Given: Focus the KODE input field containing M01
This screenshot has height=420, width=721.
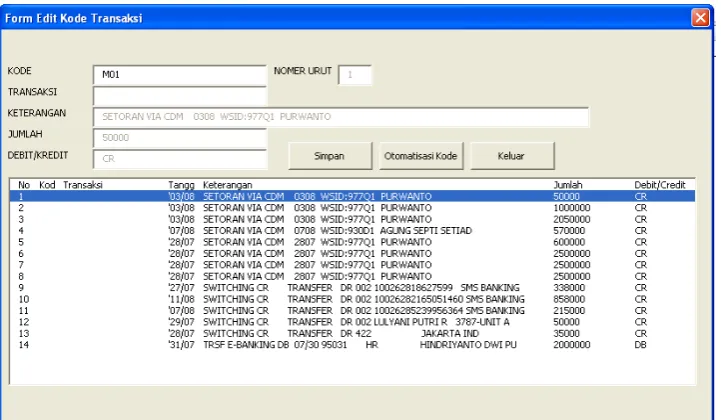Looking at the screenshot, I should click(x=180, y=75).
